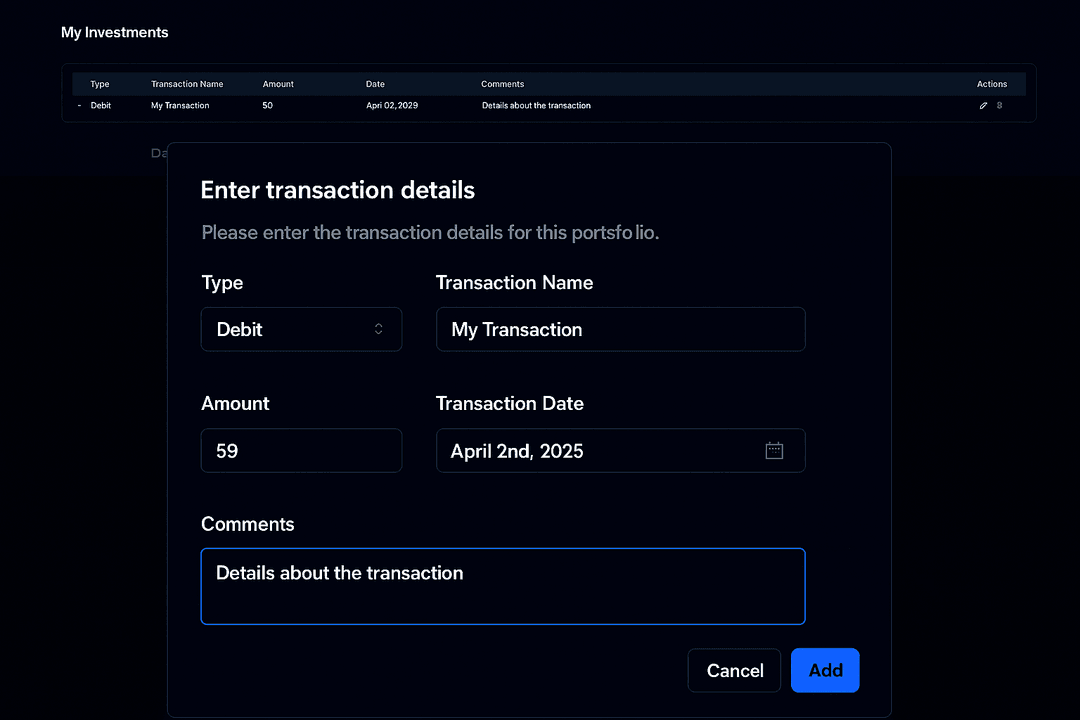
Task: Click the Type column header
Action: [x=100, y=84]
